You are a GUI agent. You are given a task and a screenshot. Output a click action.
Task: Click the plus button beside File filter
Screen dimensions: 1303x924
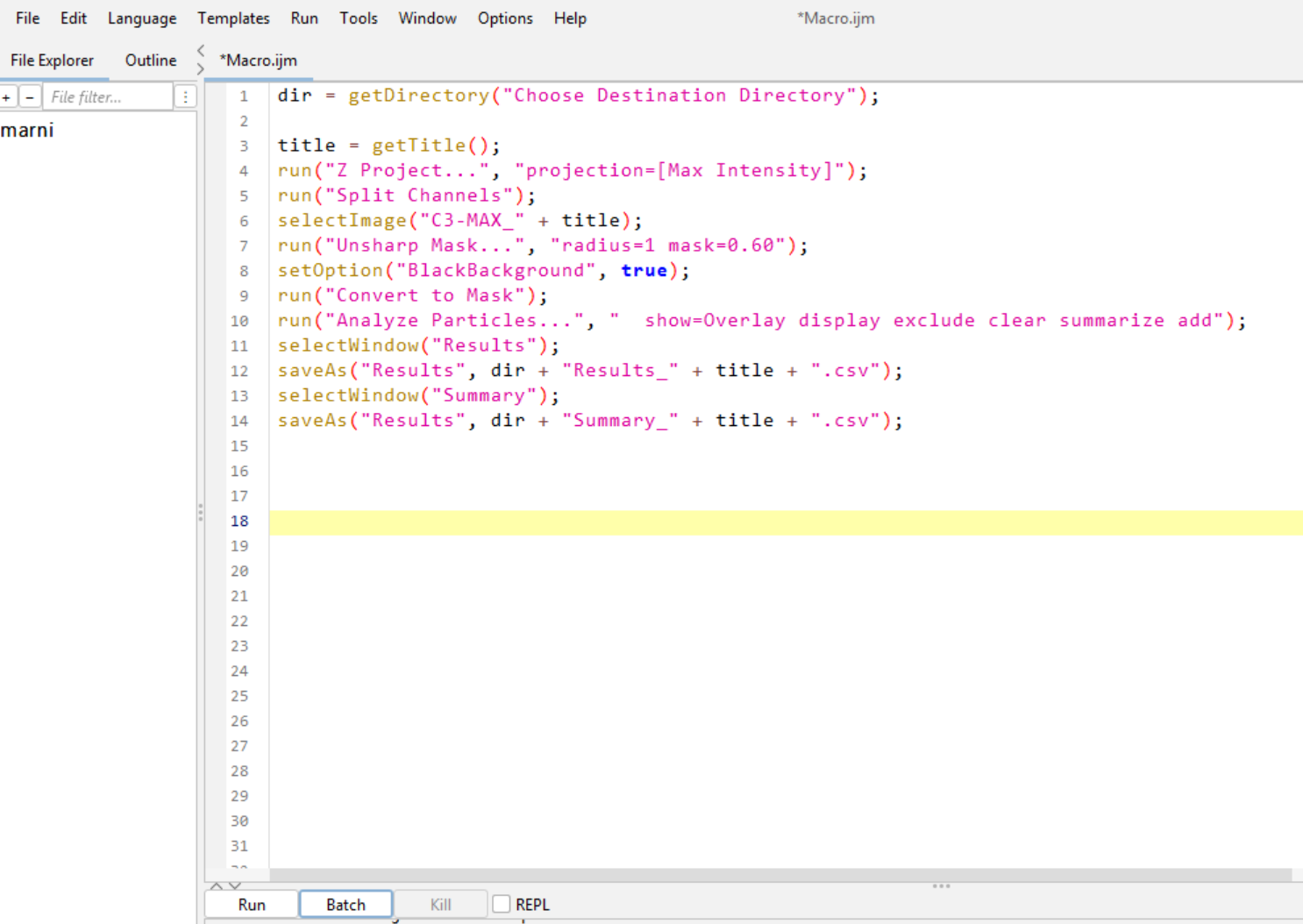click(x=7, y=96)
